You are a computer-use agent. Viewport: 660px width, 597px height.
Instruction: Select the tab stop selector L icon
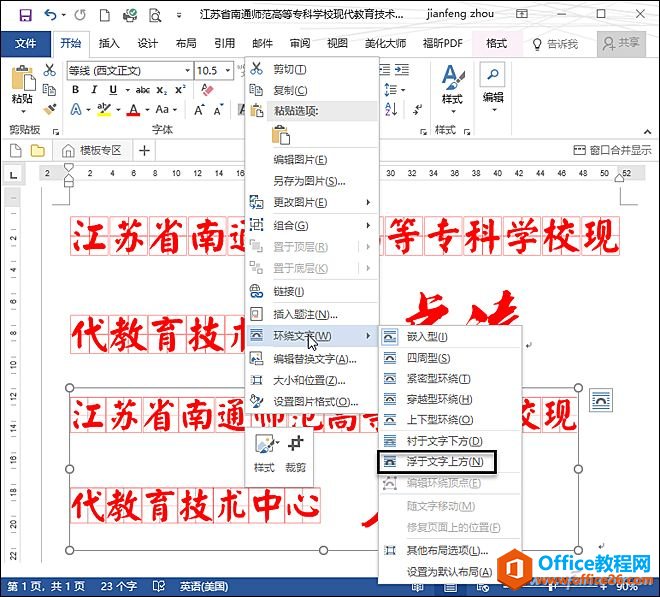tap(13, 174)
